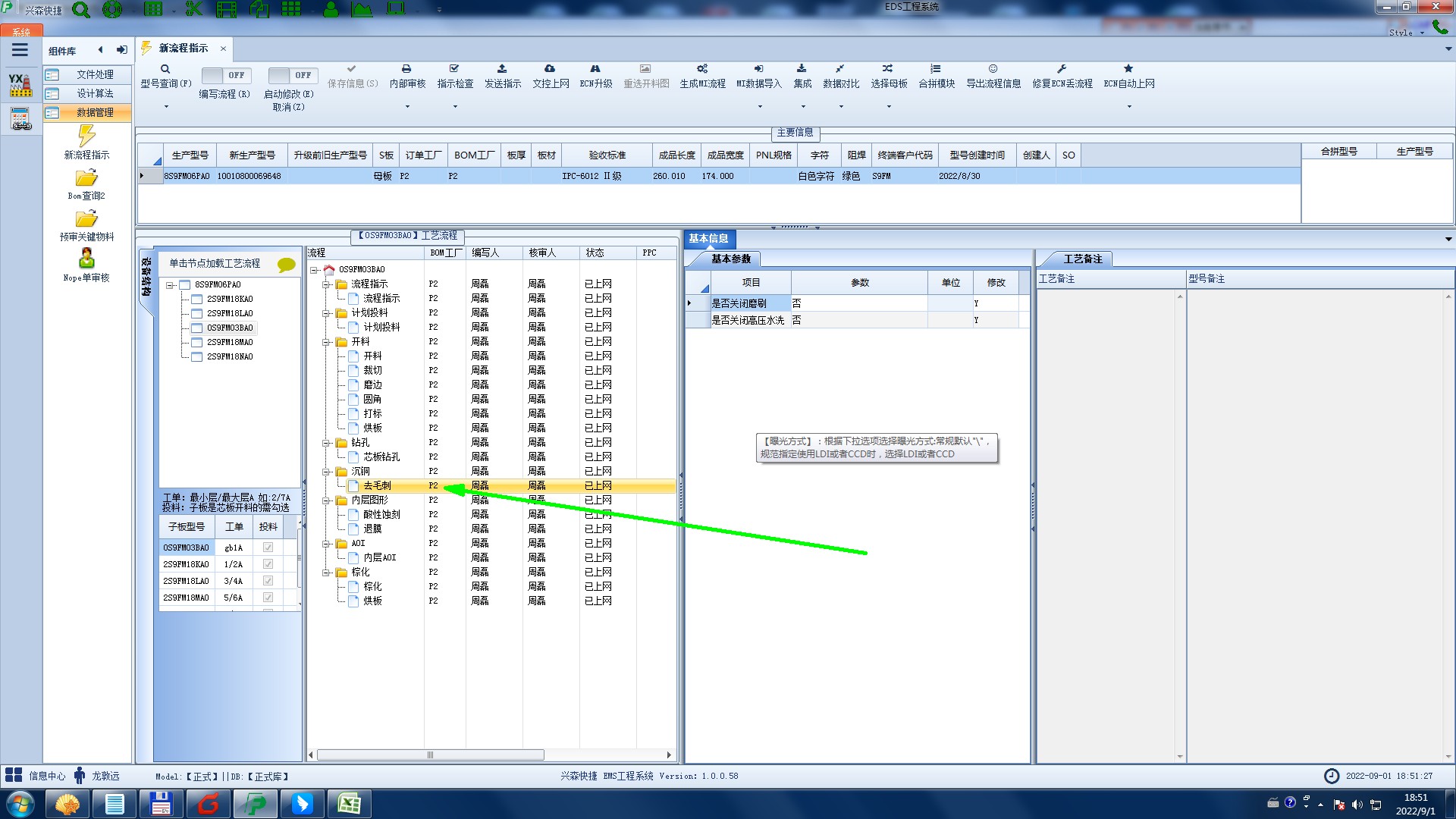Viewport: 1456px width, 819px height.
Task: Open 新流程指示 lightning sidebar icon
Action: (x=86, y=136)
